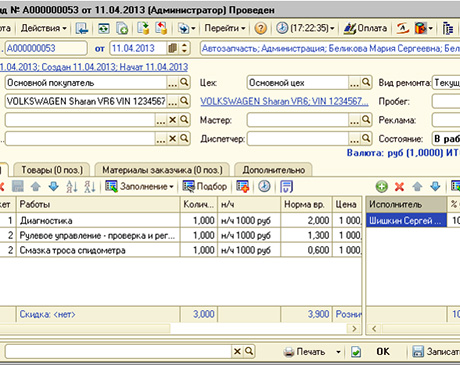Switch to Материалы заказчика (0 поз.) tab
This screenshot has height=365, width=460.
pyautogui.click(x=162, y=170)
